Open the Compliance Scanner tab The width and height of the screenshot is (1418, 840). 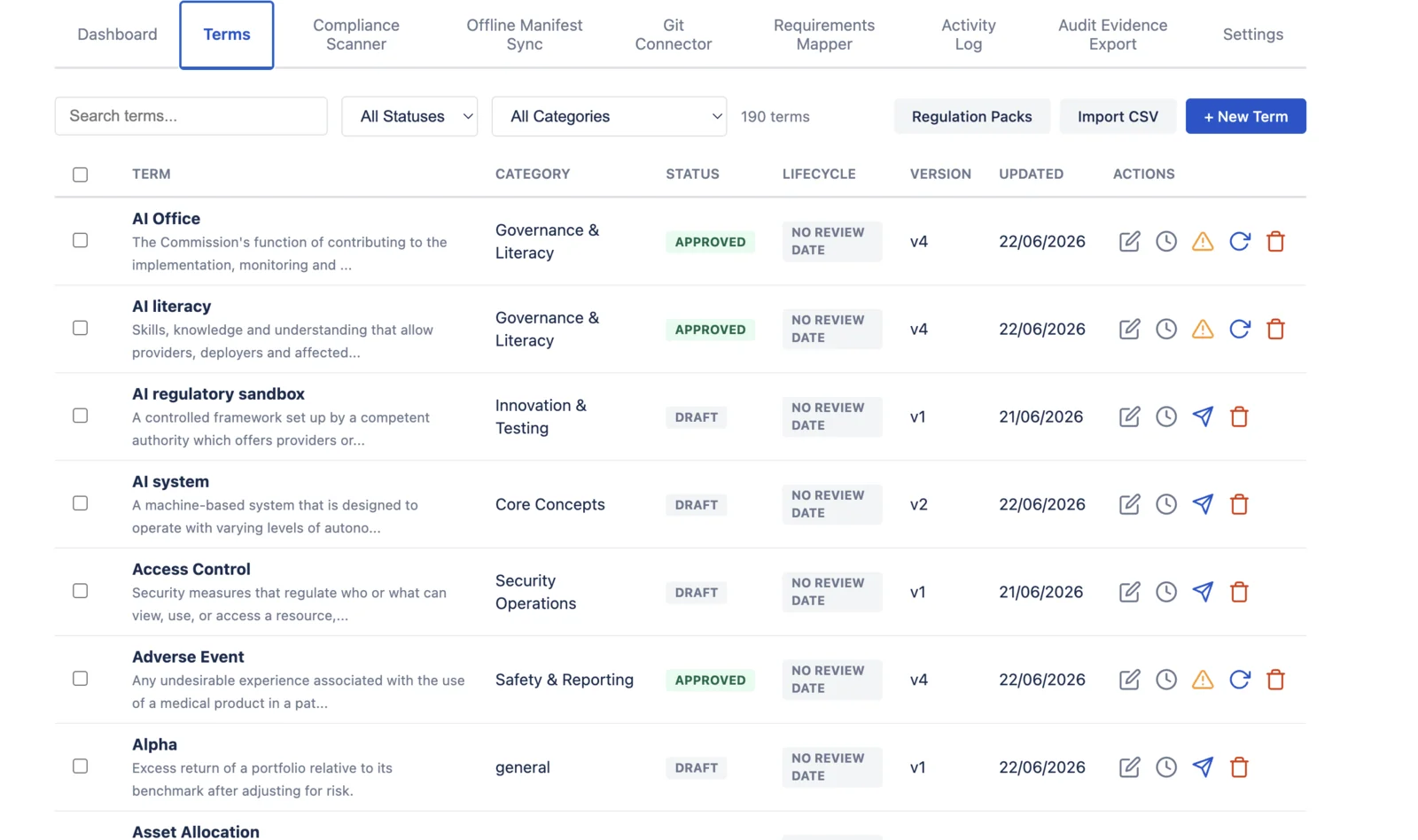point(356,35)
